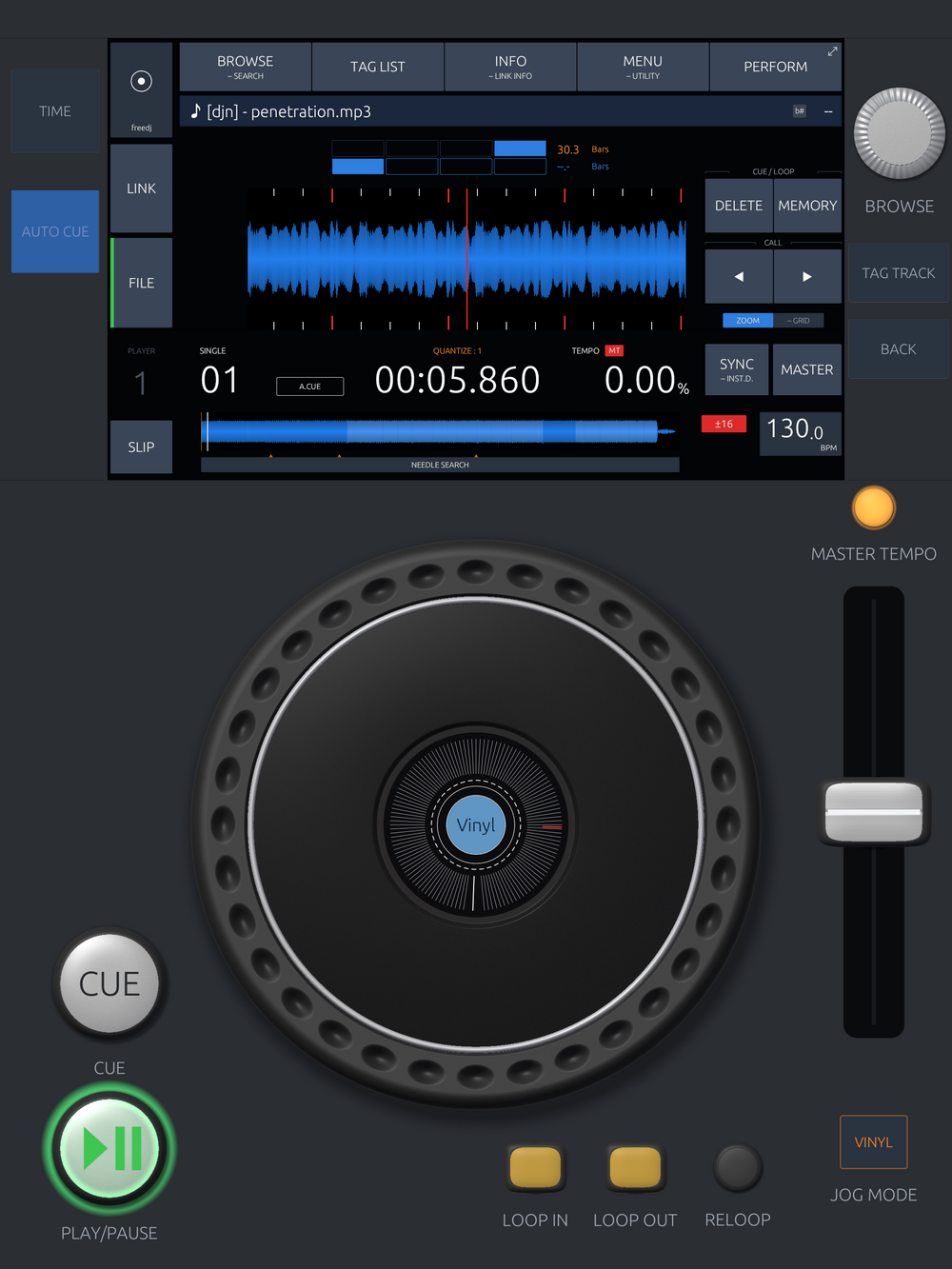Tap the Loop Out yellow pad

click(x=635, y=1167)
